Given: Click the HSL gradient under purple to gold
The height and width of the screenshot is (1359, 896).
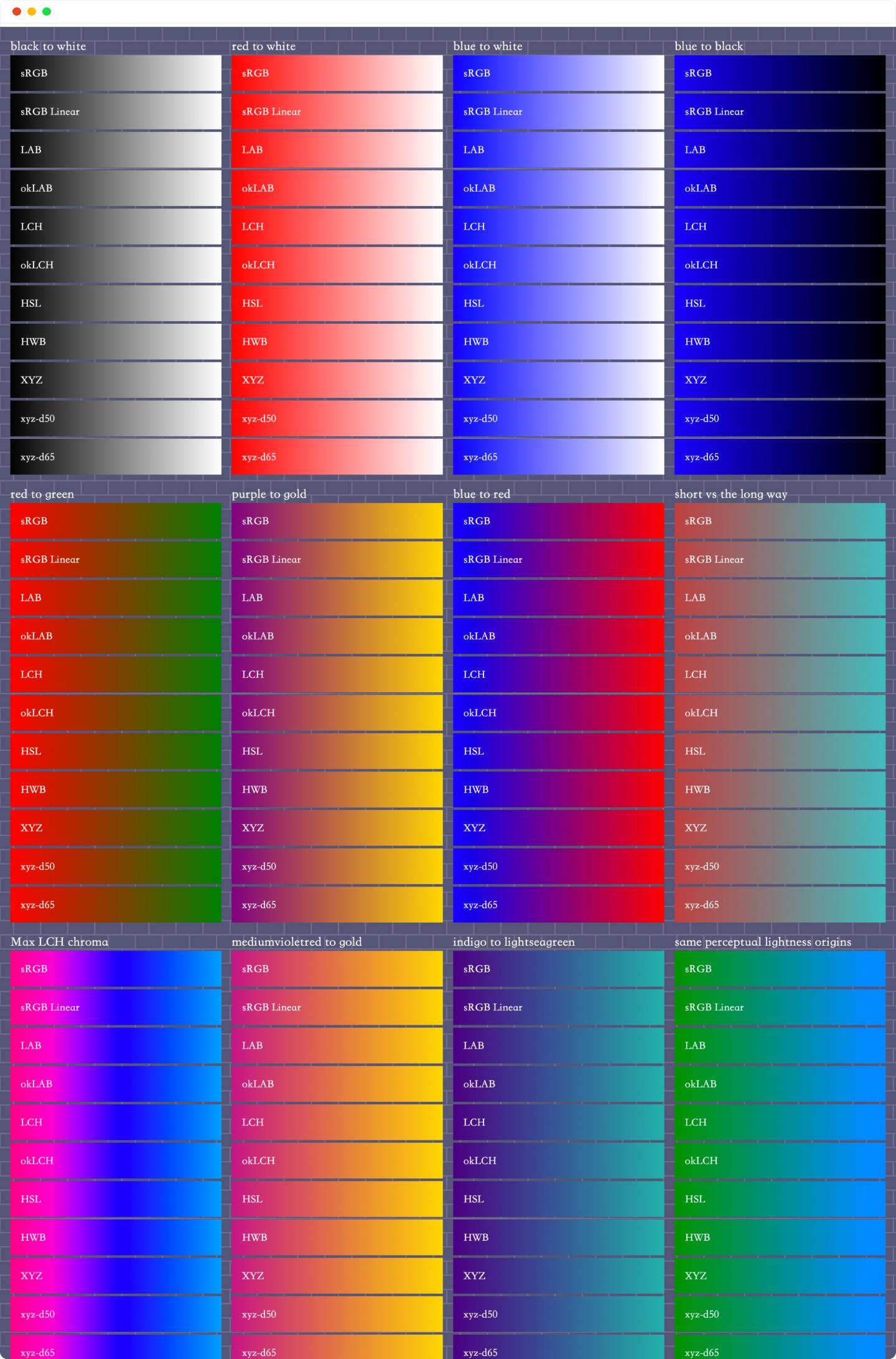Looking at the screenshot, I should click(337, 751).
